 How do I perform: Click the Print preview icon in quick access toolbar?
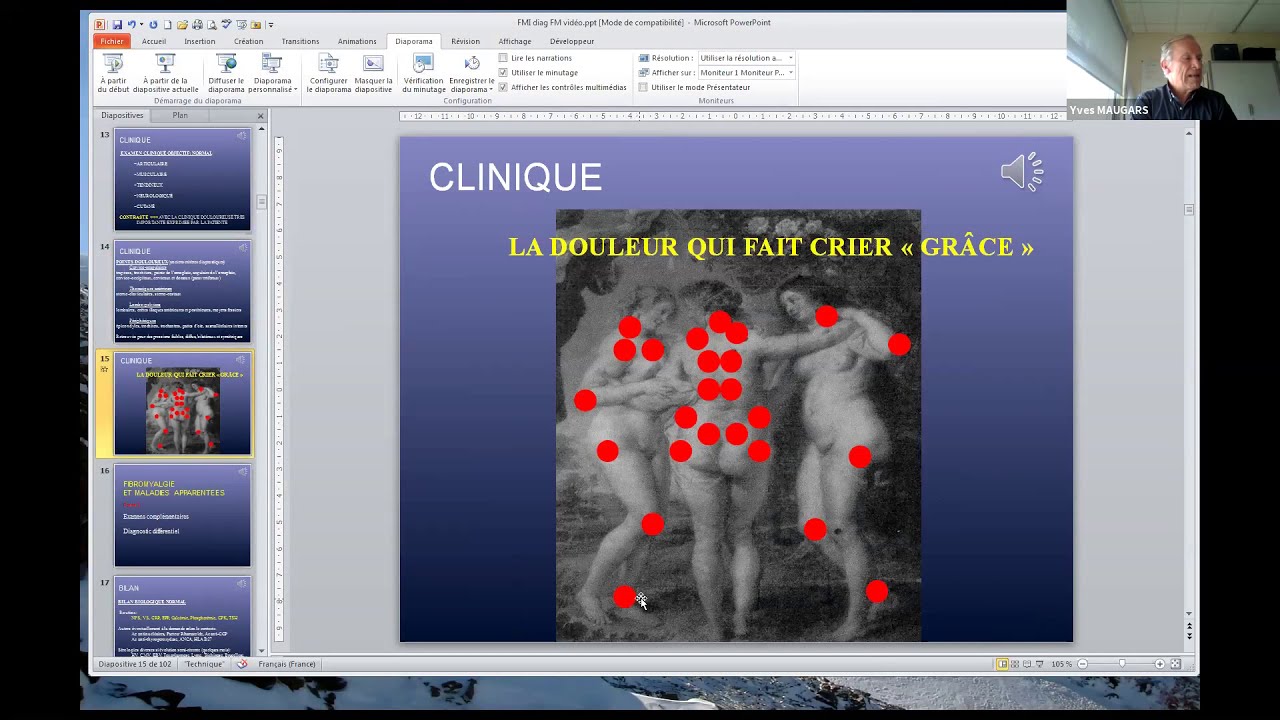[212, 25]
